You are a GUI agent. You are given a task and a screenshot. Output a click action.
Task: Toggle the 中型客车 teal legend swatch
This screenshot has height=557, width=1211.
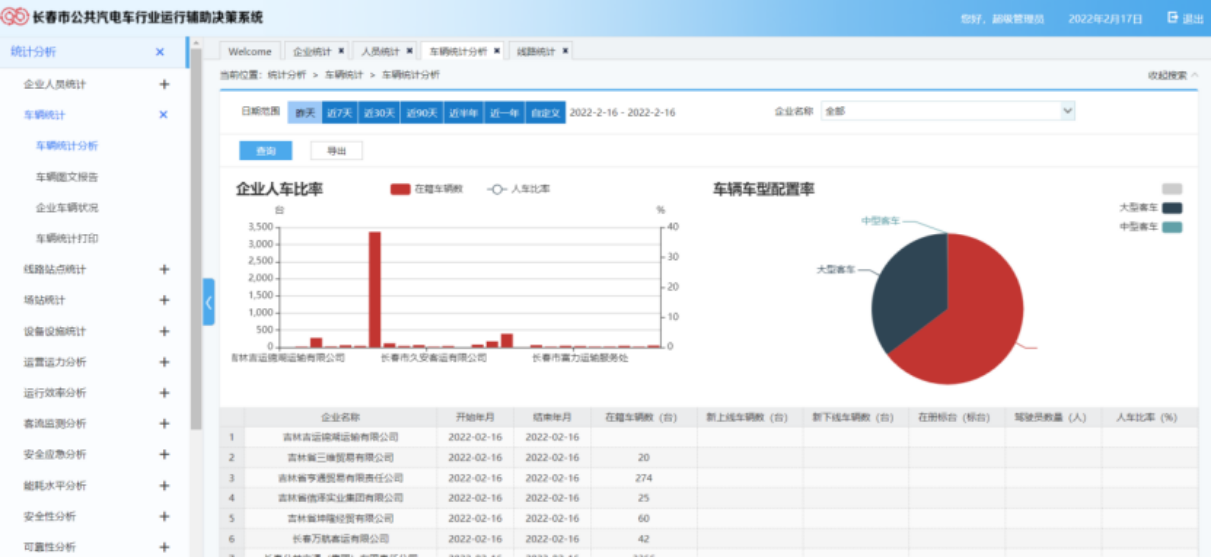(1172, 227)
